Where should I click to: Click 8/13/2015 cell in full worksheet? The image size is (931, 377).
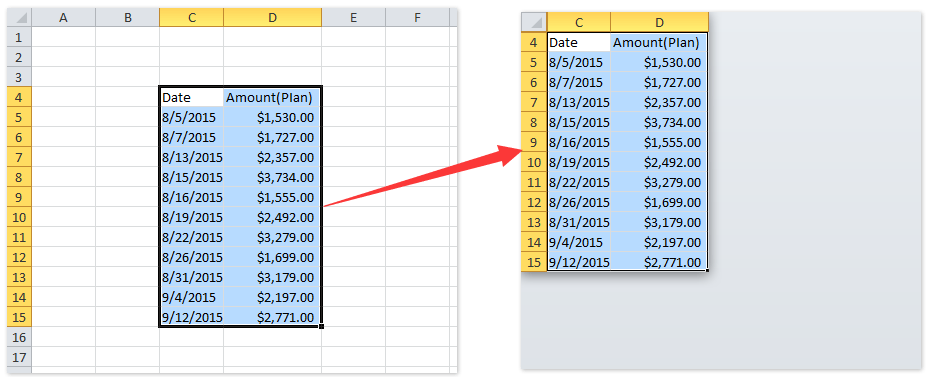tap(192, 157)
